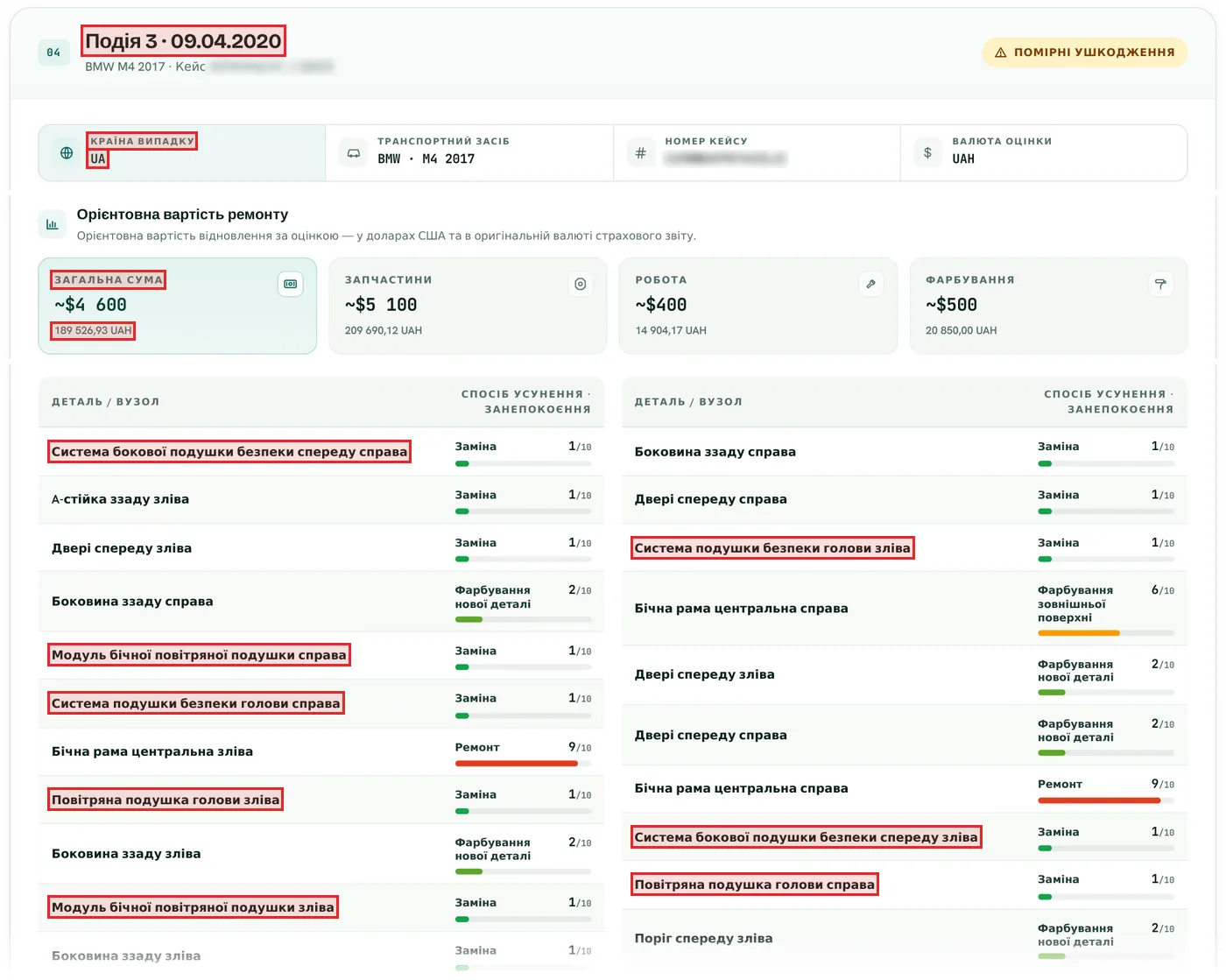Click the painting value 20 850,00 UAH
Screen dimensions: 1226x980
point(962,331)
